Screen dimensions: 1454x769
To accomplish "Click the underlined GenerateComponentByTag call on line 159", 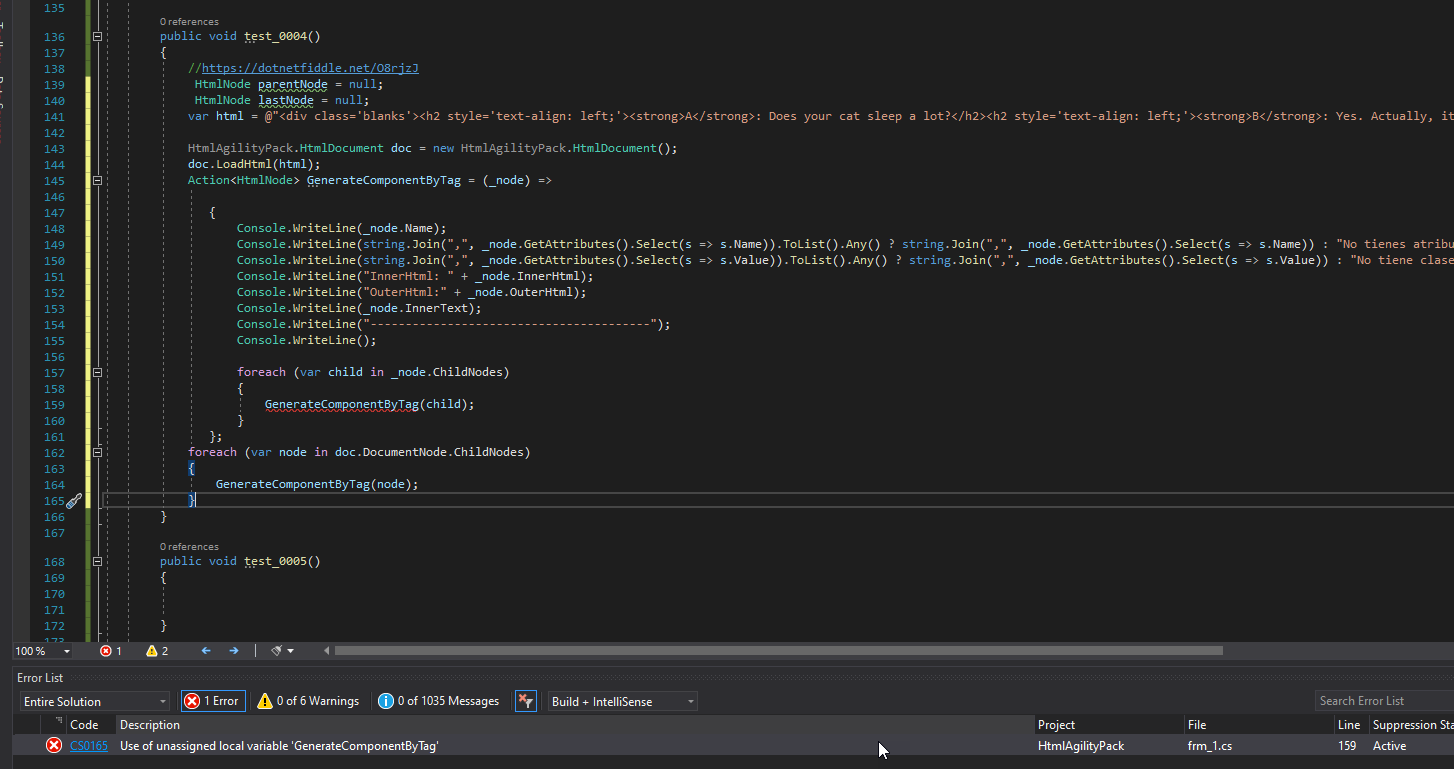I will pos(342,405).
